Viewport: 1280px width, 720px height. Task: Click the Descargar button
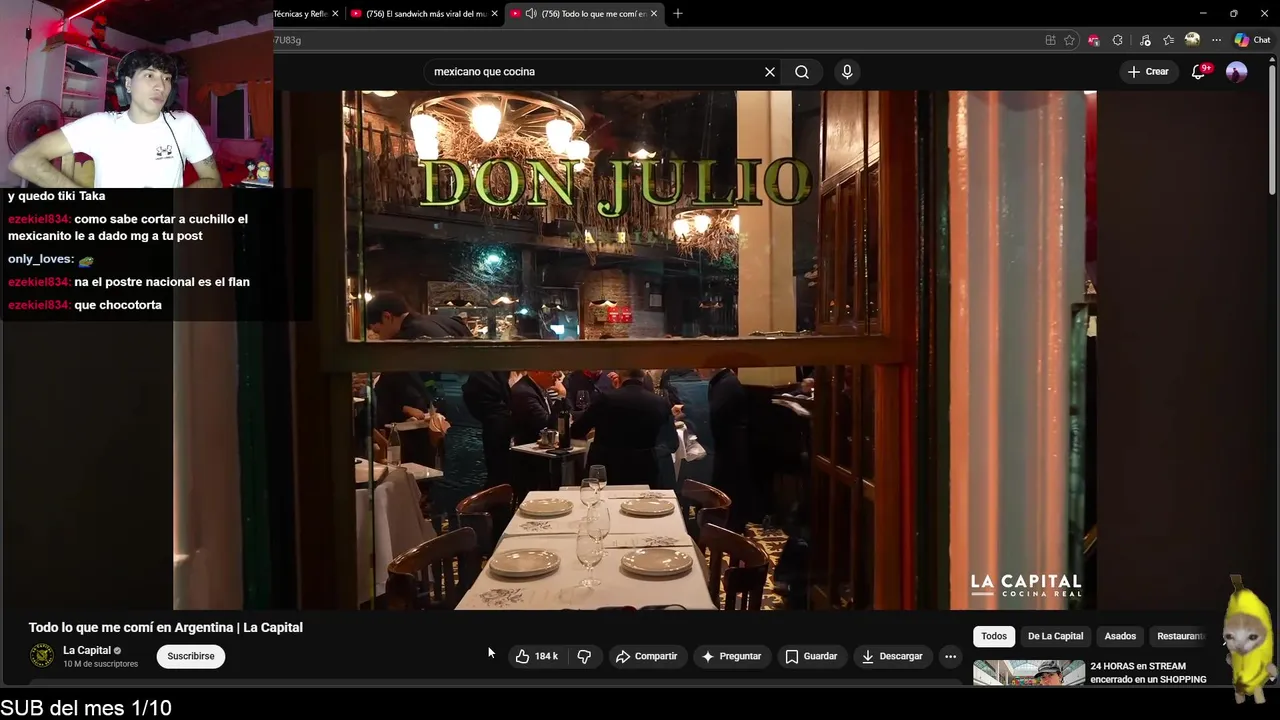[x=892, y=656]
